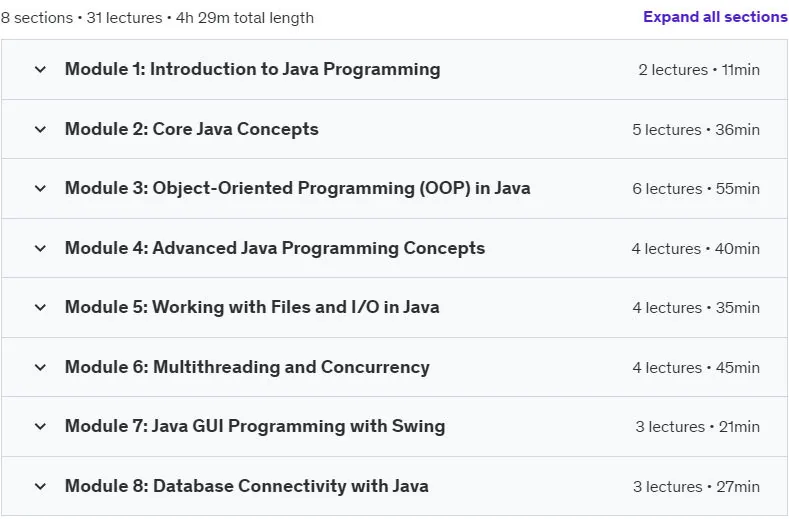This screenshot has height=519, width=789.
Task: Expand all sections link
Action: point(715,17)
